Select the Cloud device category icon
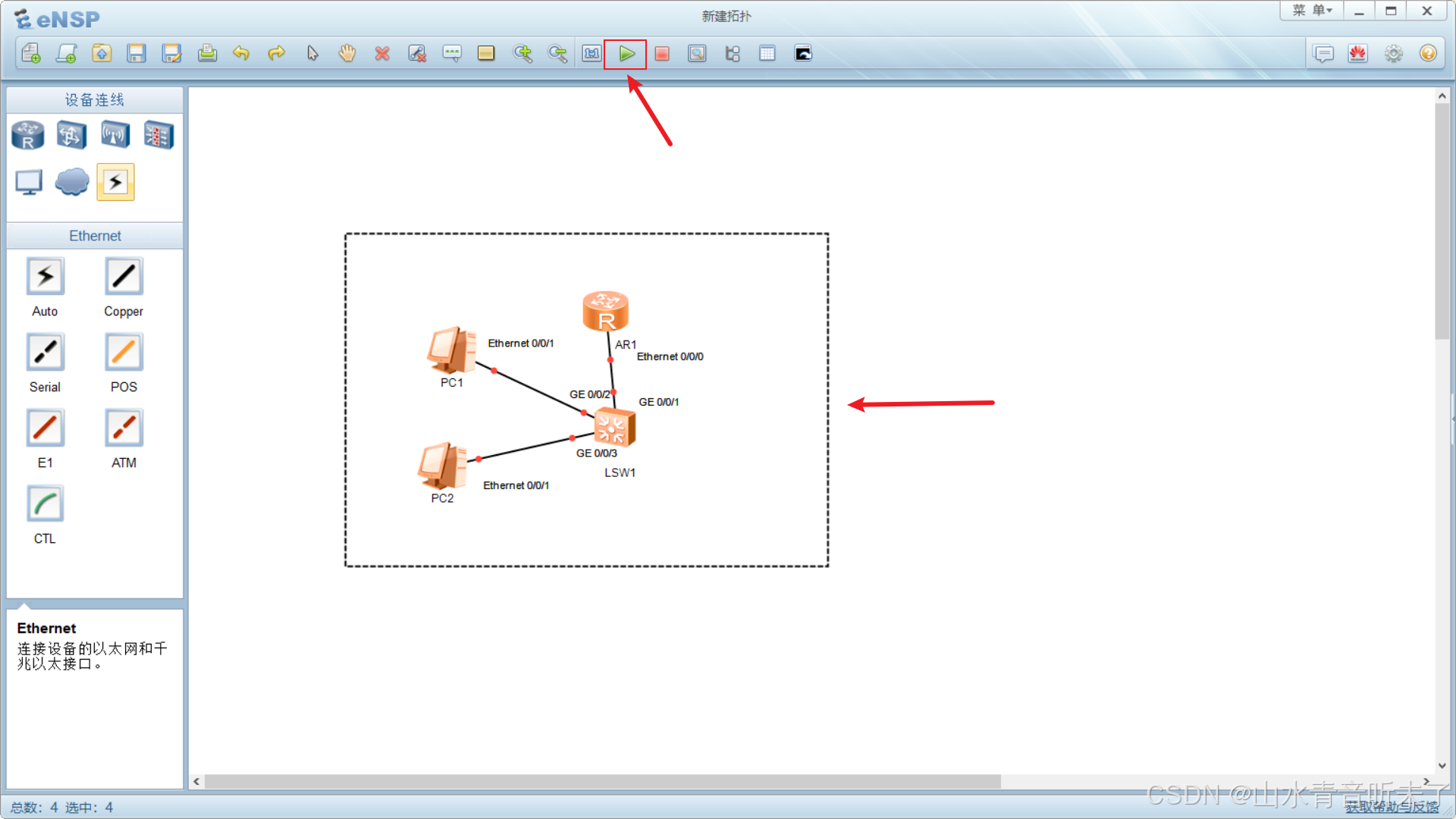Image resolution: width=1456 pixels, height=819 pixels. point(72,182)
